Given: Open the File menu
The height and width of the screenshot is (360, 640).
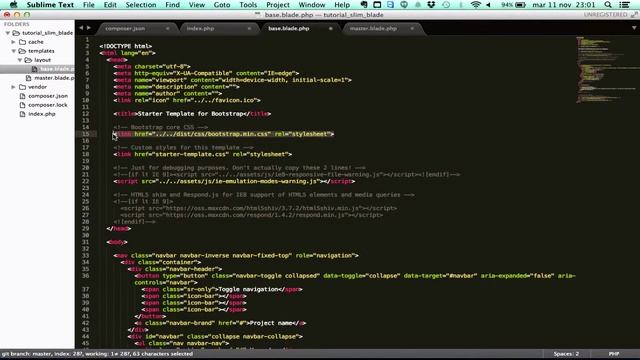Looking at the screenshot, I should click(89, 5).
